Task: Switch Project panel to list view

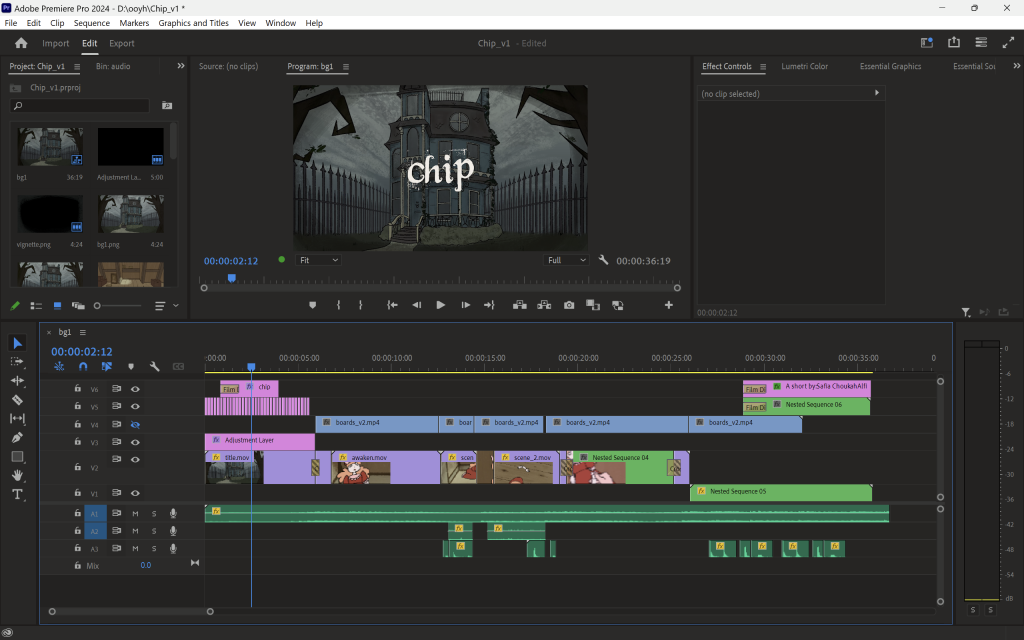Action: (x=37, y=306)
